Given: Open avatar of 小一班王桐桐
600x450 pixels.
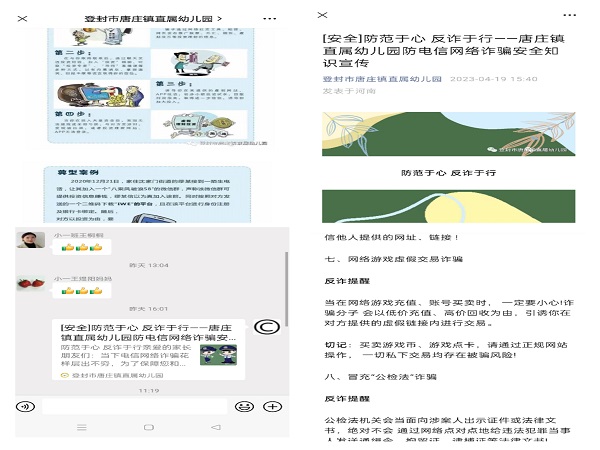Looking at the screenshot, I should (31, 240).
